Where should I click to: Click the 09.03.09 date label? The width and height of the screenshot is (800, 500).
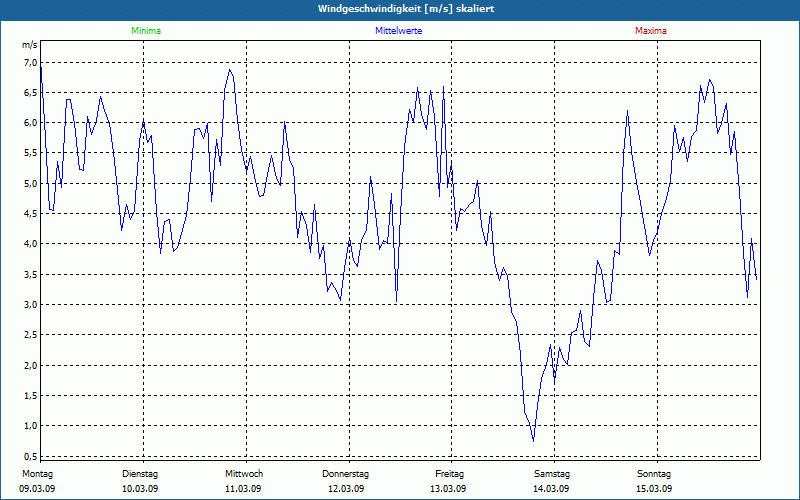click(37, 489)
